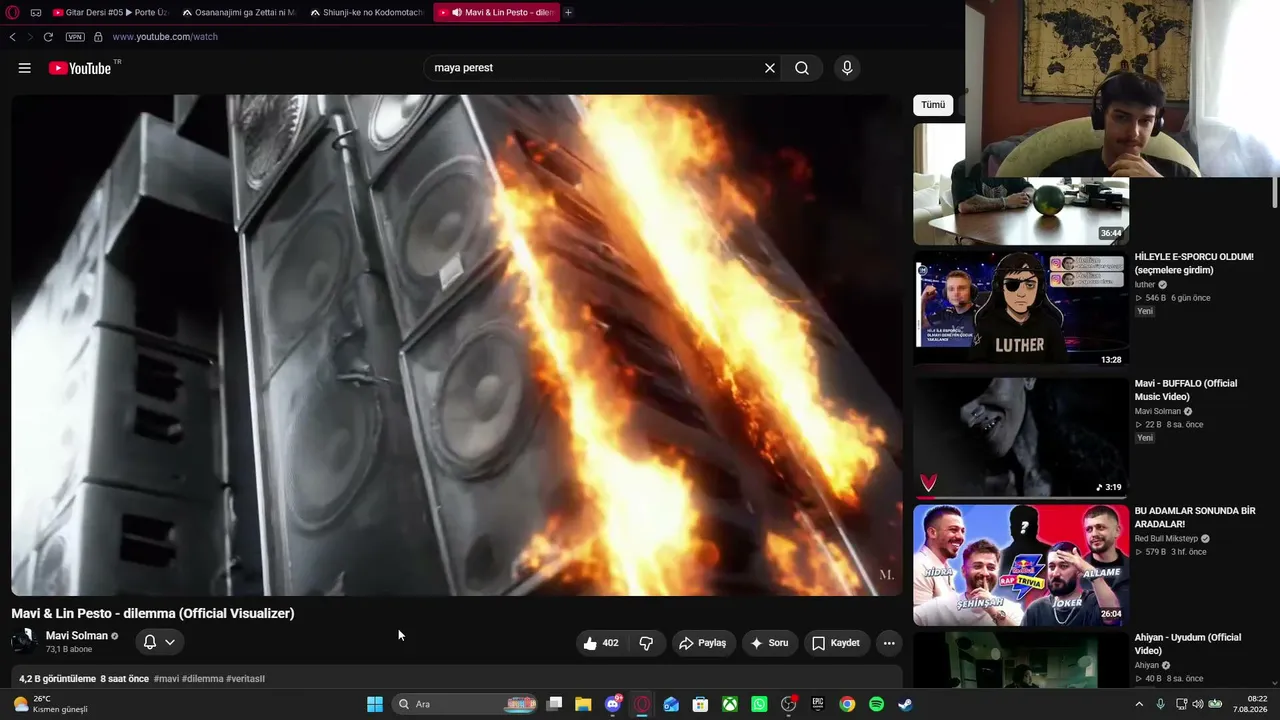
Task: Open more actions three-dot menu
Action: pyautogui.click(x=889, y=643)
